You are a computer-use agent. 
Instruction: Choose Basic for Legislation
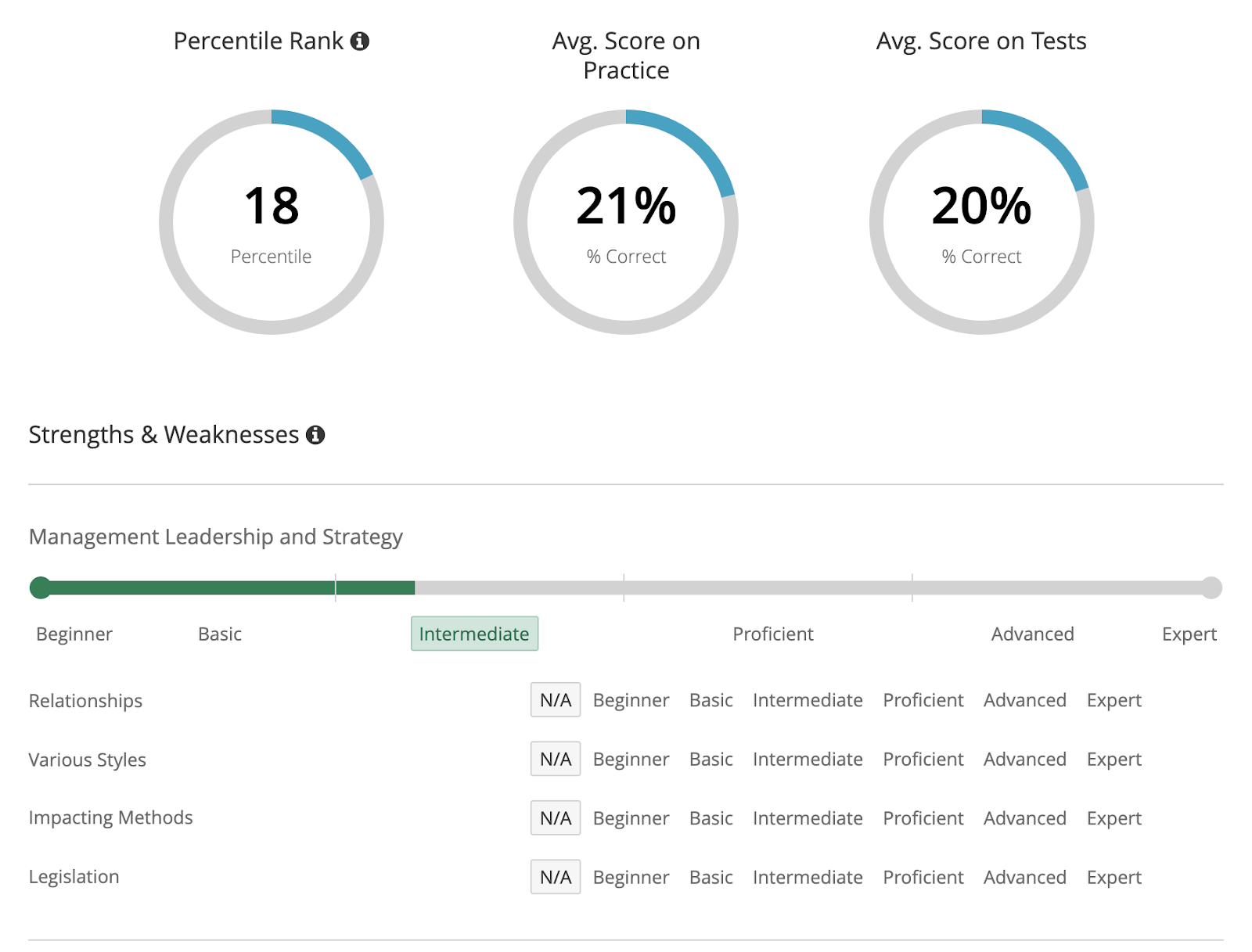tap(711, 877)
